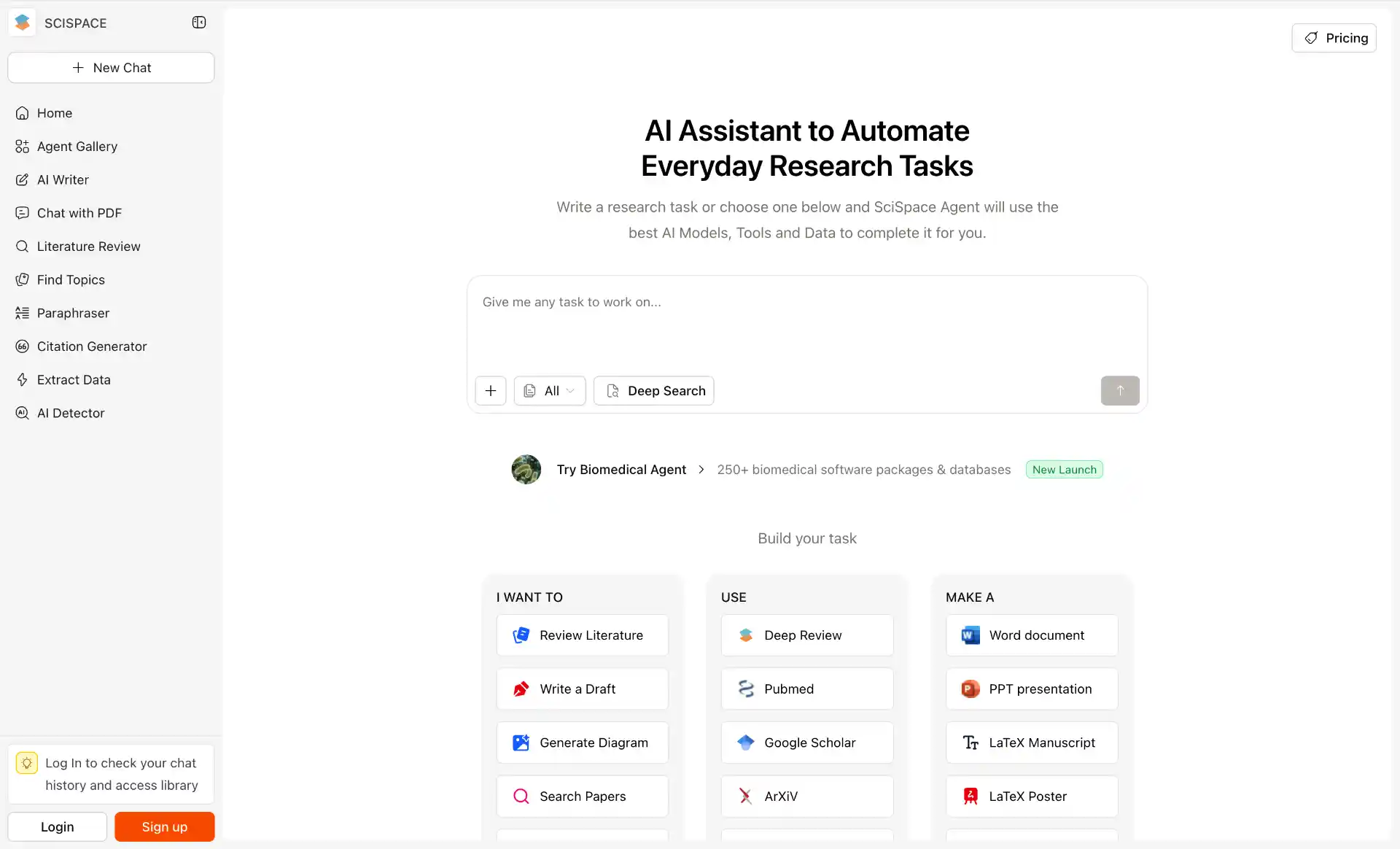Open the AI Detector tool
The width and height of the screenshot is (1400, 849).
(71, 413)
